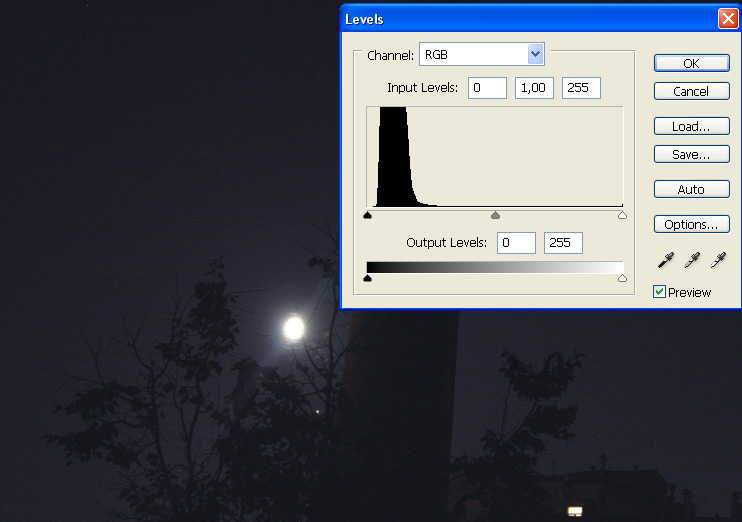Apply Auto levels

[x=691, y=189]
